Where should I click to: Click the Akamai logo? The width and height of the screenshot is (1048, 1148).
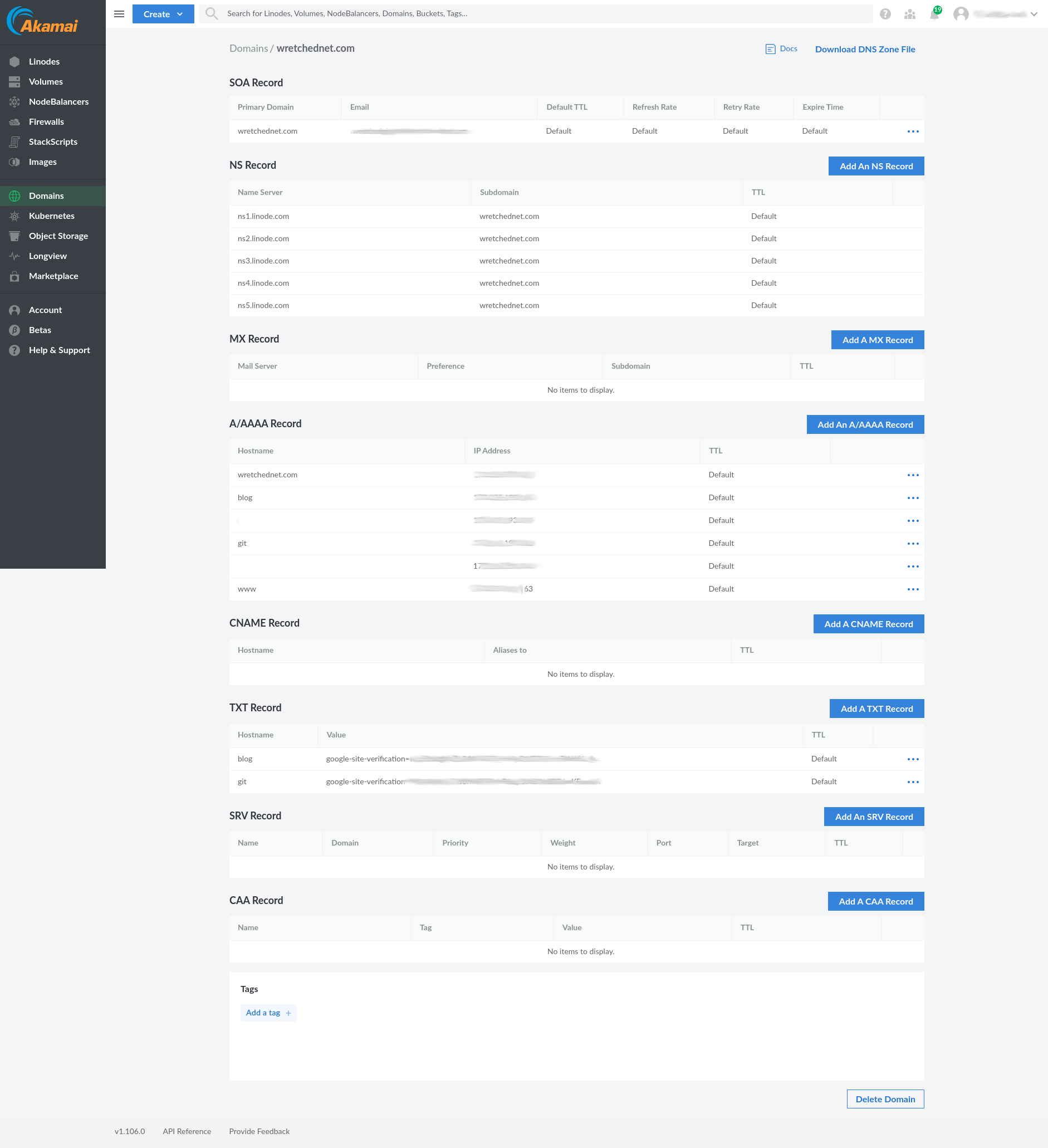(43, 22)
